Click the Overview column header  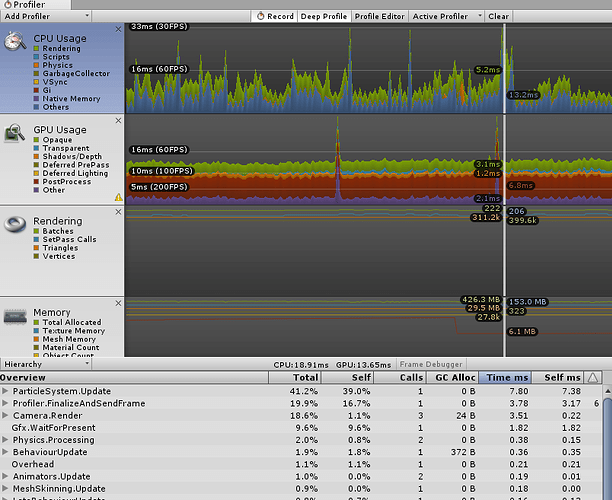coord(134,377)
